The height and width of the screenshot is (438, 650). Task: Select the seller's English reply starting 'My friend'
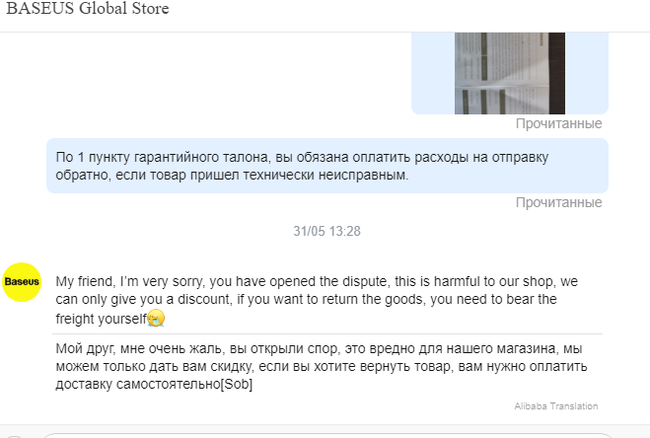click(317, 300)
